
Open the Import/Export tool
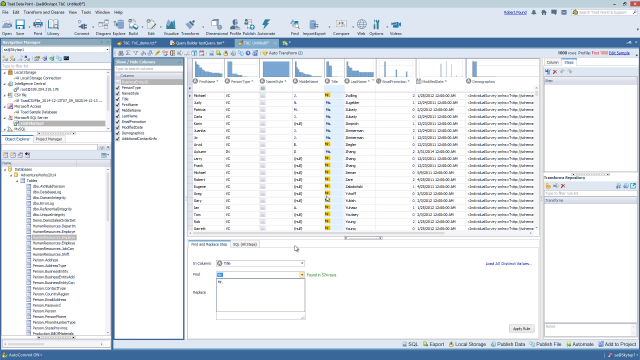click(x=314, y=27)
